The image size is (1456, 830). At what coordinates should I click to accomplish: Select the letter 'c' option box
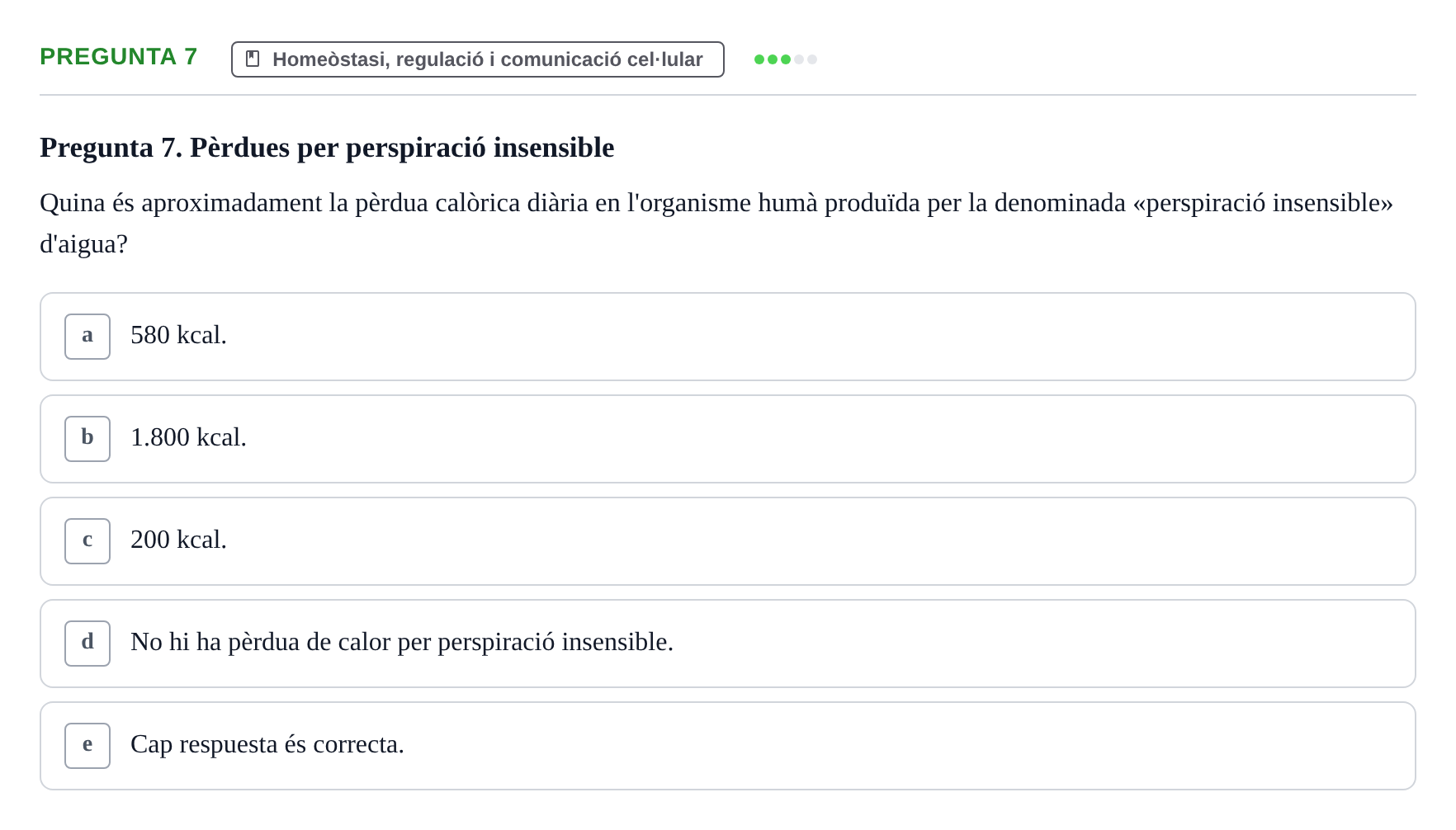(87, 541)
